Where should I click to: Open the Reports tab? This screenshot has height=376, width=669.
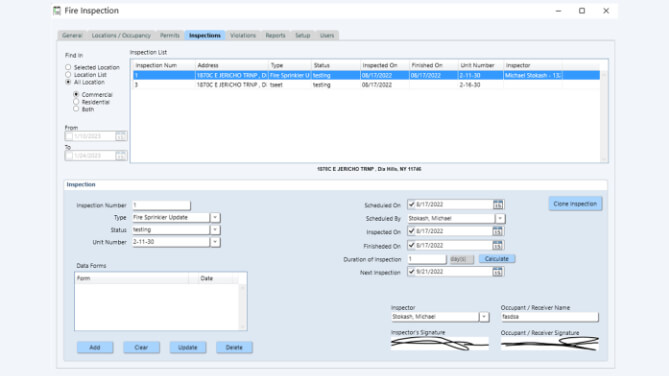click(275, 35)
